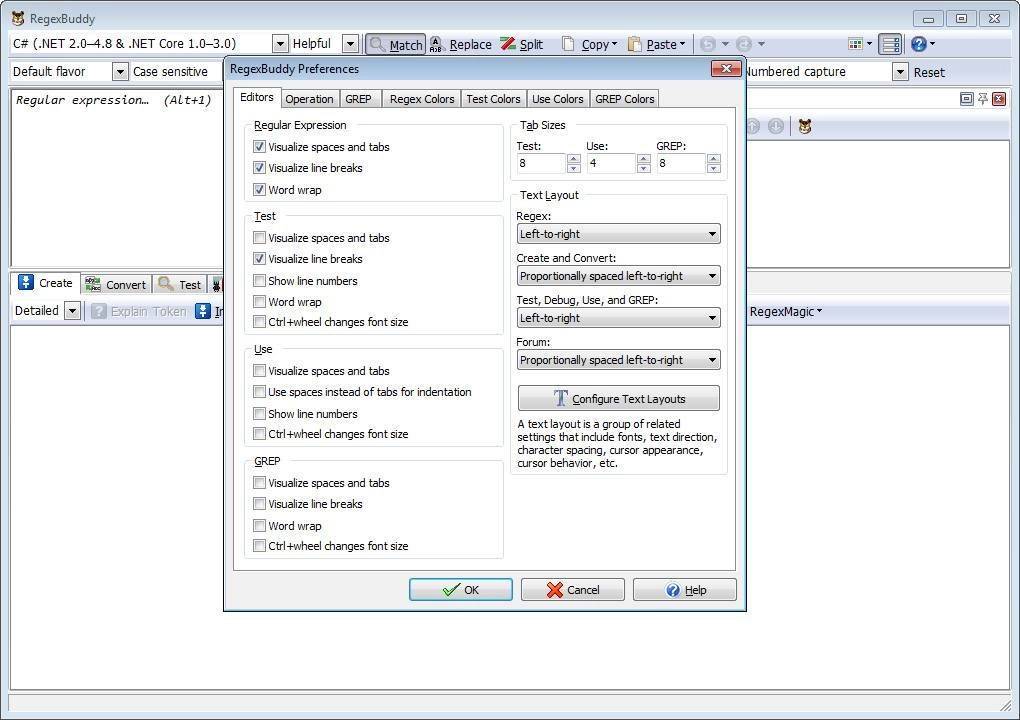Switch to the GREP preferences tab

358,99
